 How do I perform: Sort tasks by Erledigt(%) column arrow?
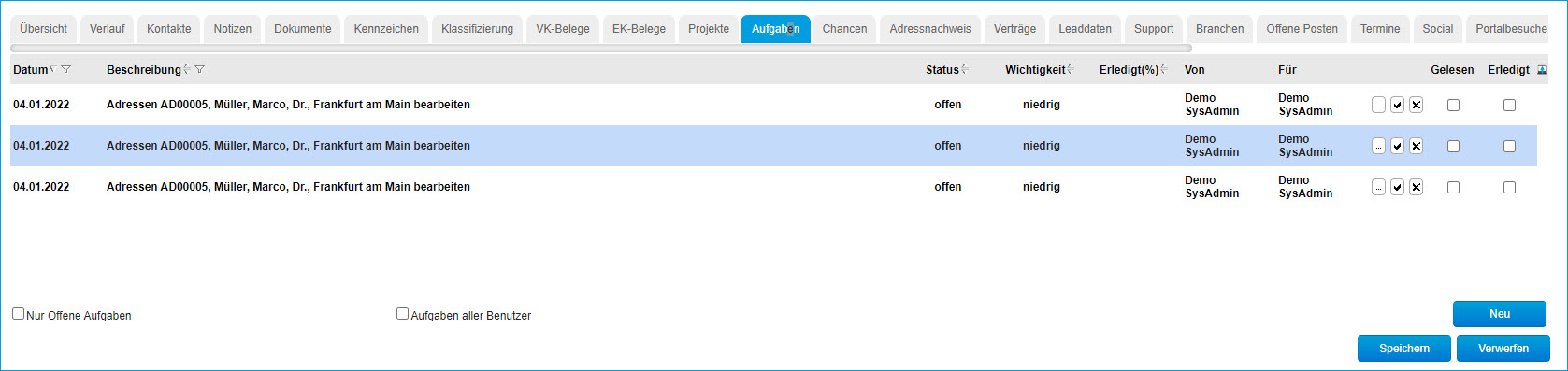[x=1164, y=70]
